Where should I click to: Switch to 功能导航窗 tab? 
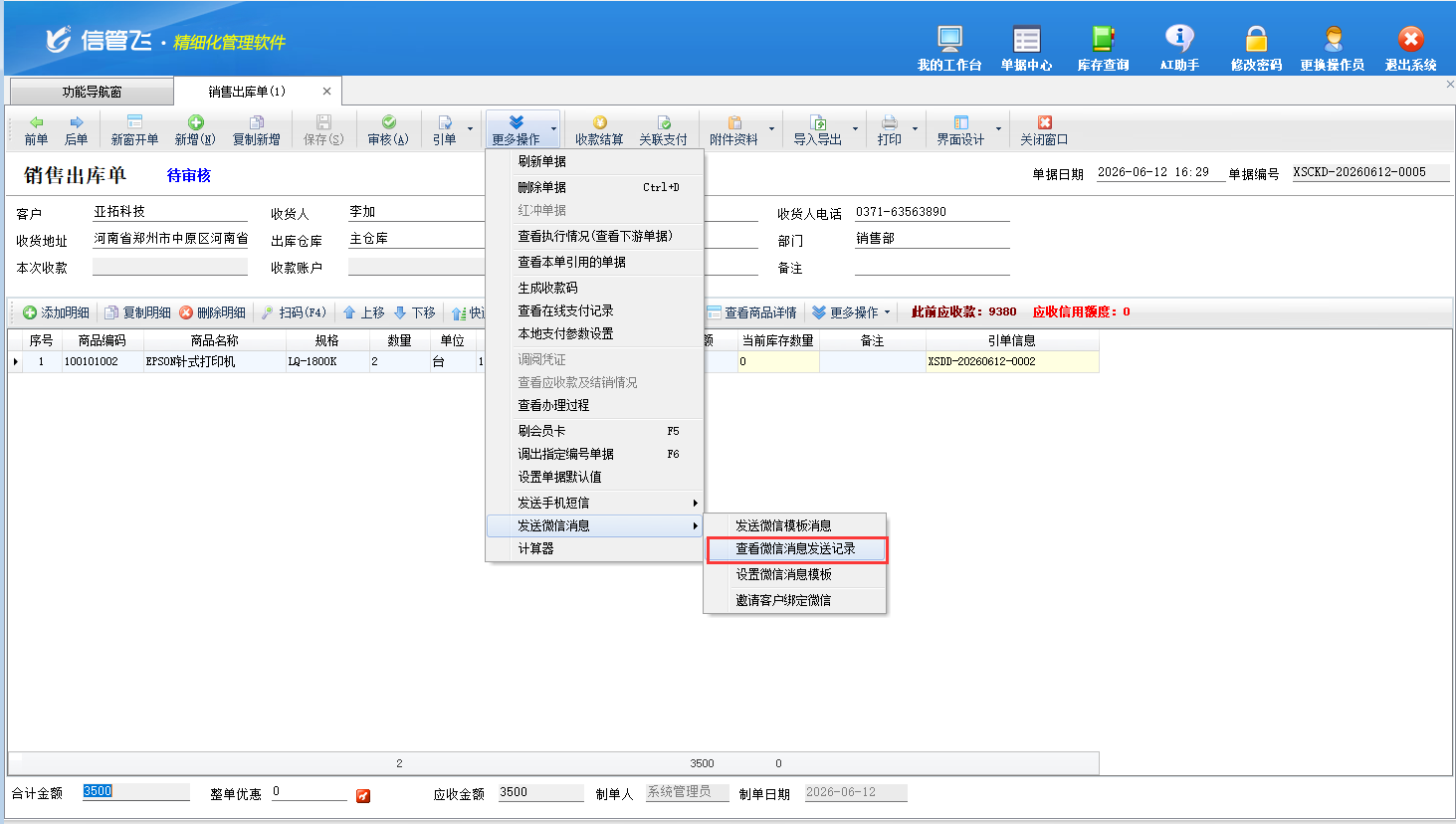click(92, 92)
